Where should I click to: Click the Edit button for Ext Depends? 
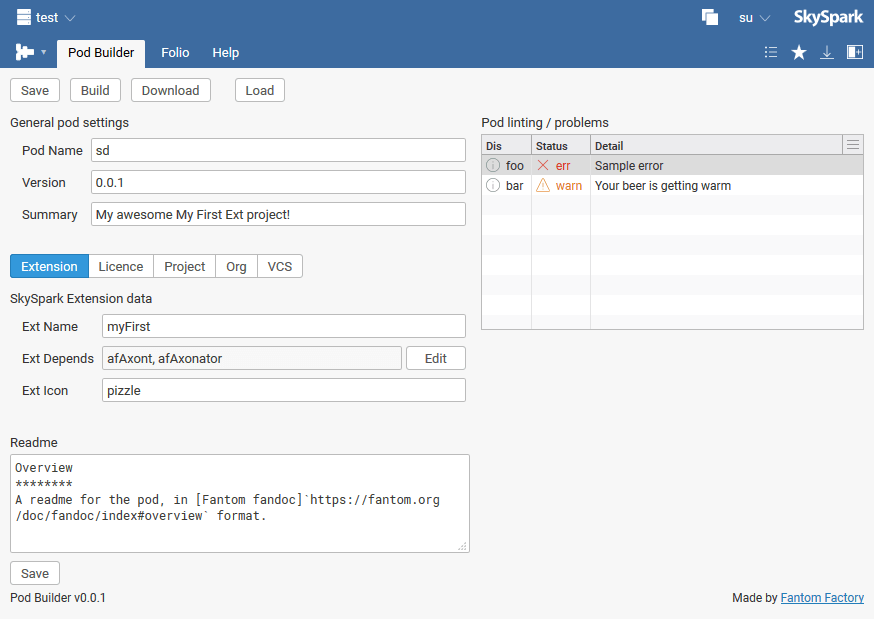pos(436,358)
